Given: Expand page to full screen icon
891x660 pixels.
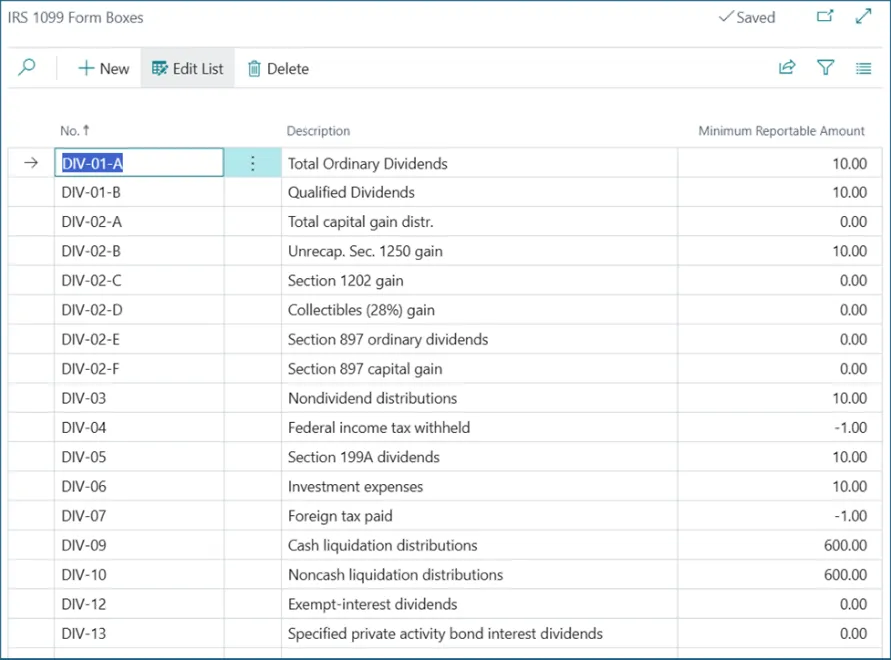Looking at the screenshot, I should [863, 17].
